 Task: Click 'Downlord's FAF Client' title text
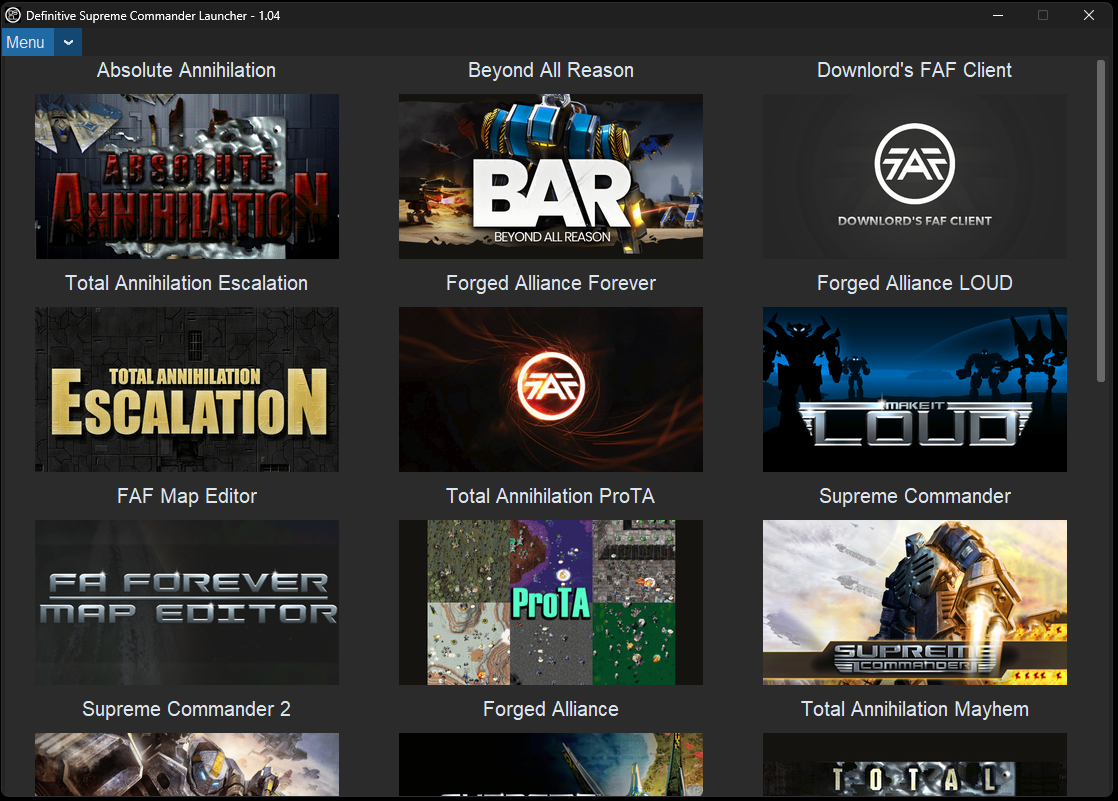click(x=914, y=70)
